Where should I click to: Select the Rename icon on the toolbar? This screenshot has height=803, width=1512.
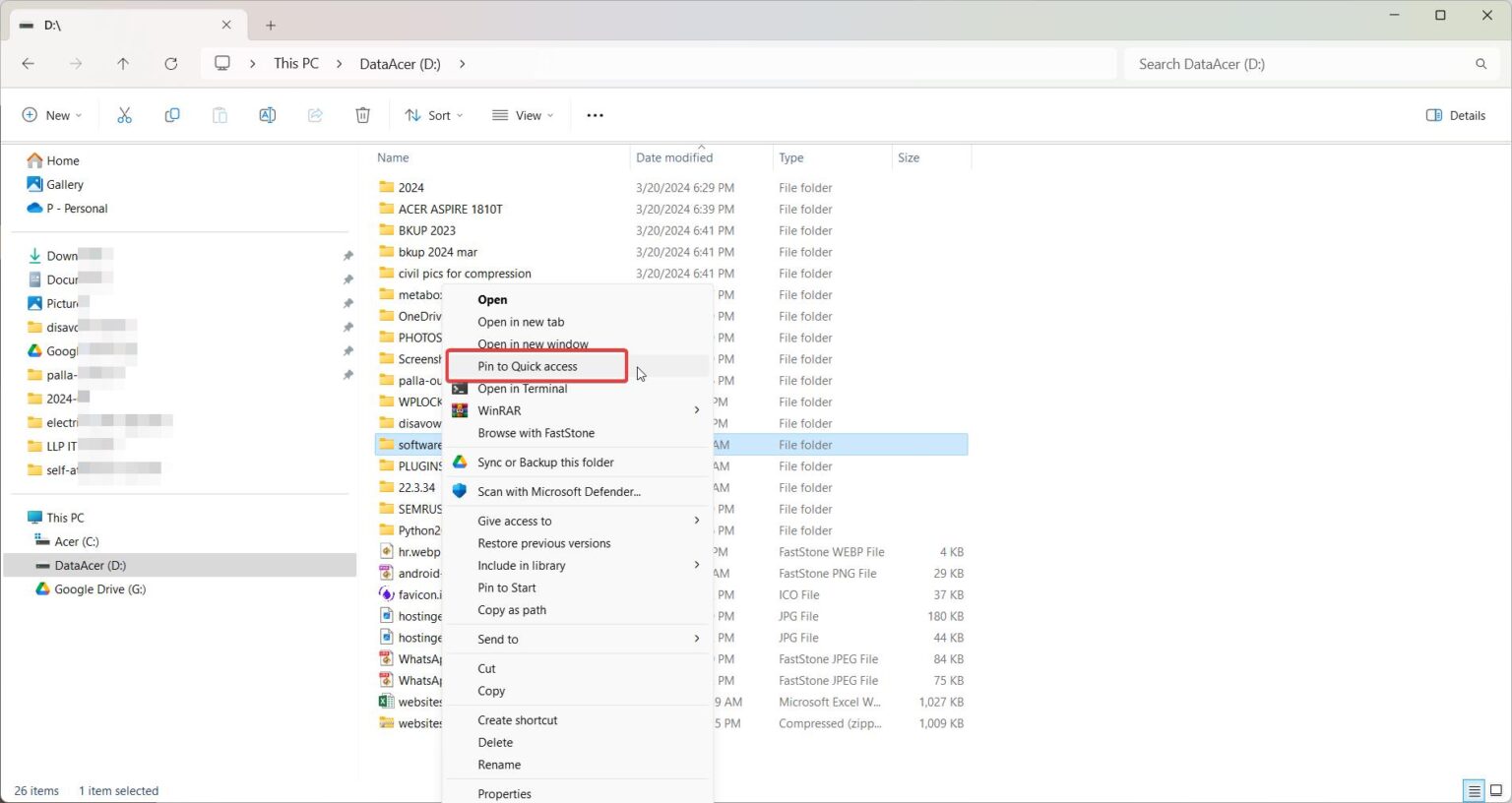[x=267, y=115]
